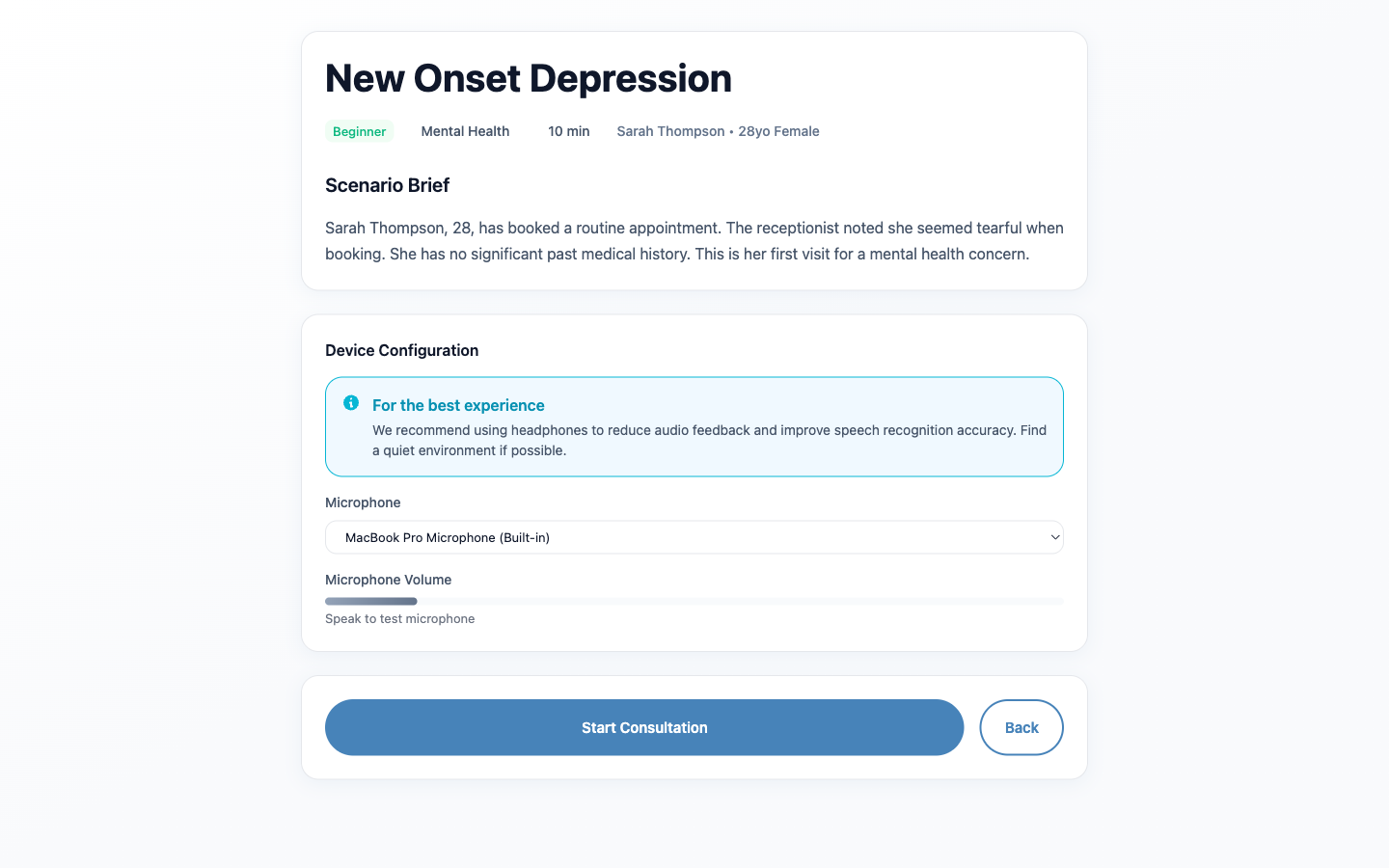The width and height of the screenshot is (1389, 868).
Task: Select the Mental Health category tag
Action: [465, 131]
